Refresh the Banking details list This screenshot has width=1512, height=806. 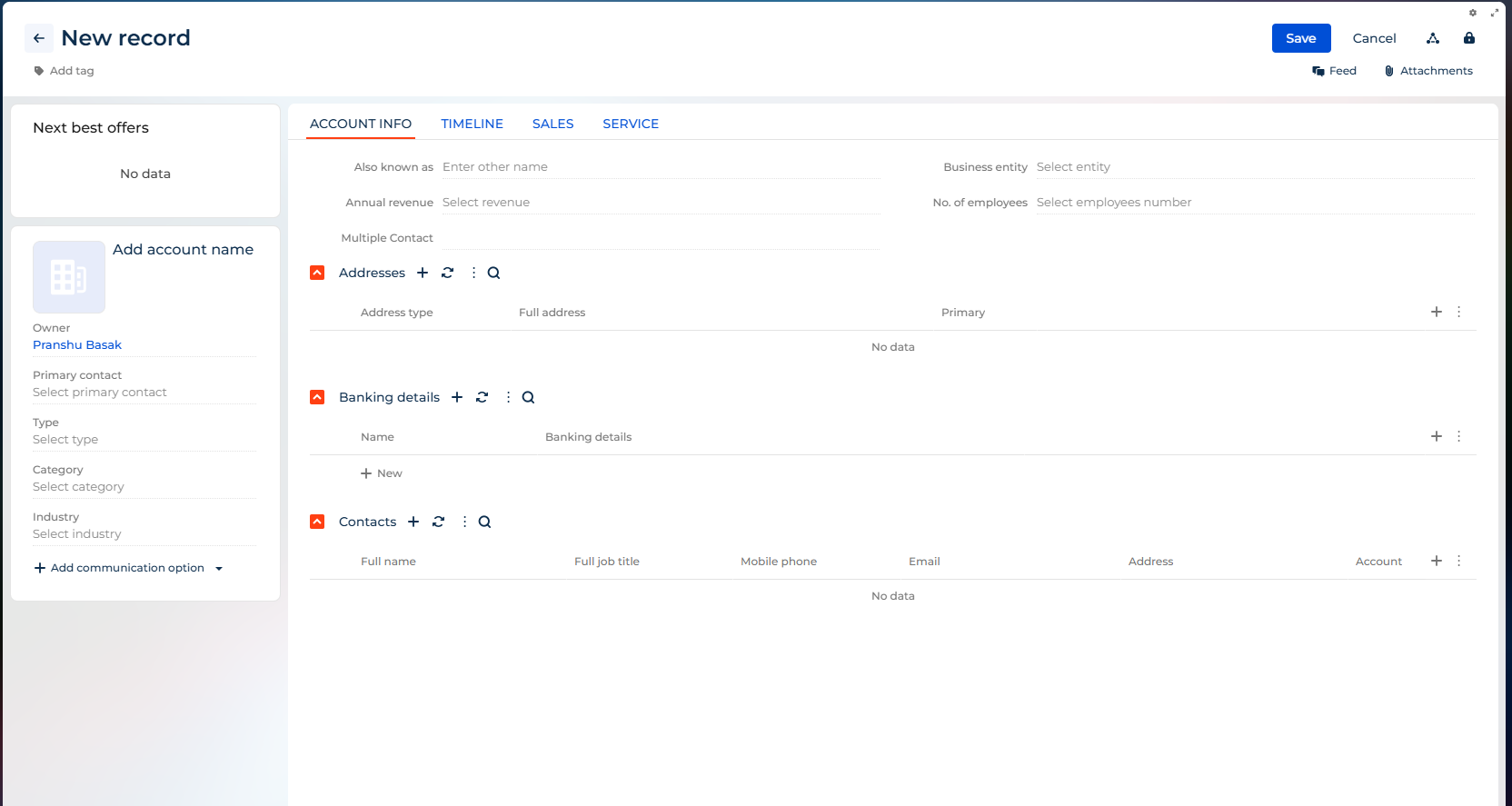coord(482,397)
